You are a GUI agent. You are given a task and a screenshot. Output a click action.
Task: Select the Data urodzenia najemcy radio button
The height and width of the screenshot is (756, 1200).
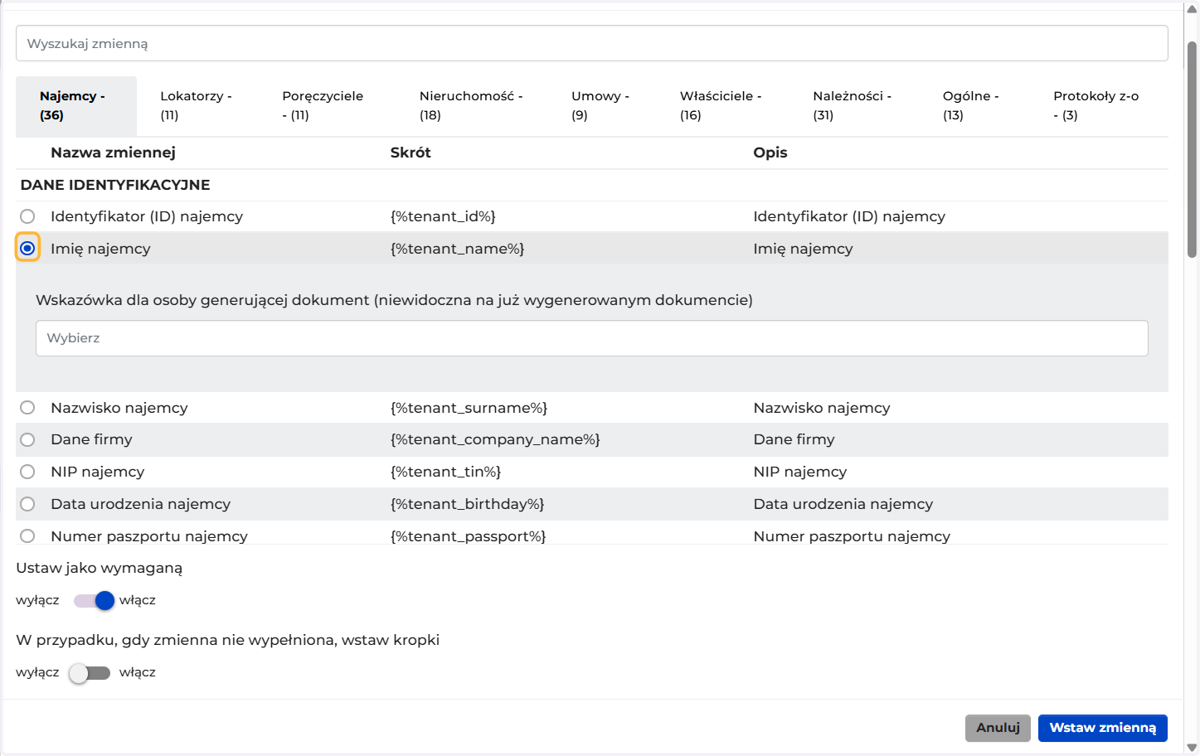[x=27, y=504]
